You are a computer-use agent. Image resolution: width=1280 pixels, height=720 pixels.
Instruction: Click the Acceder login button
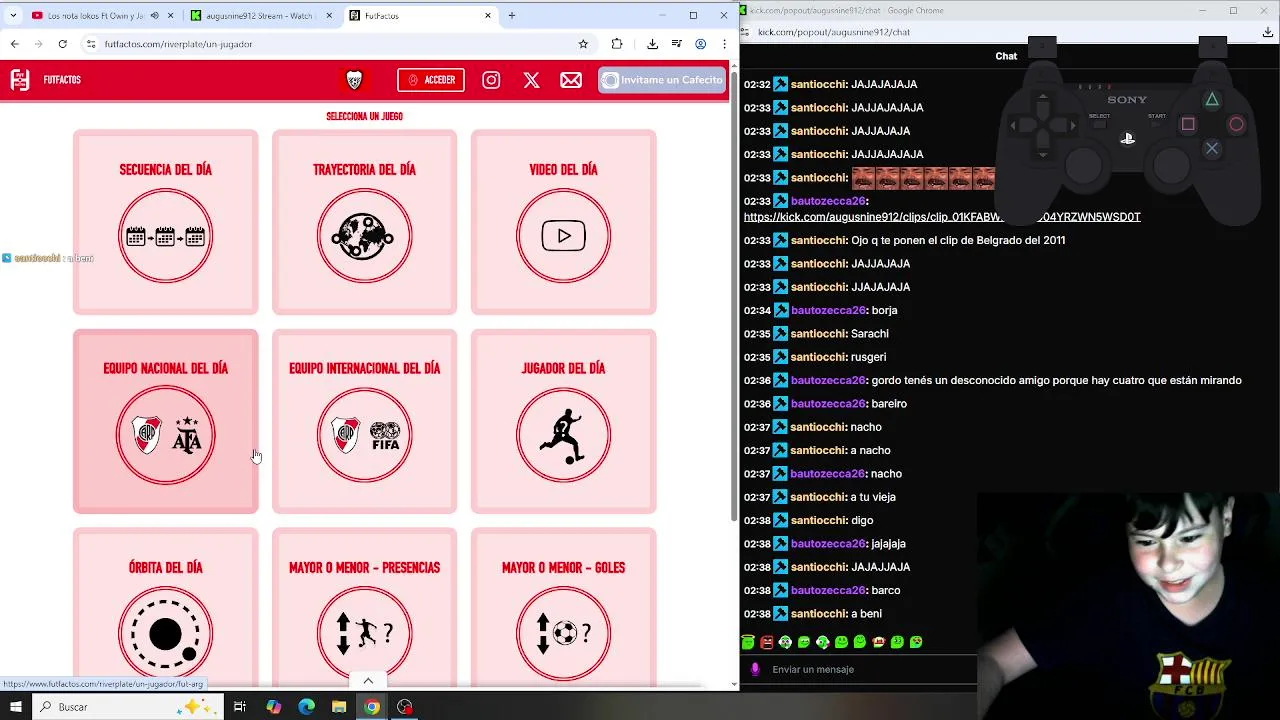pyautogui.click(x=431, y=80)
